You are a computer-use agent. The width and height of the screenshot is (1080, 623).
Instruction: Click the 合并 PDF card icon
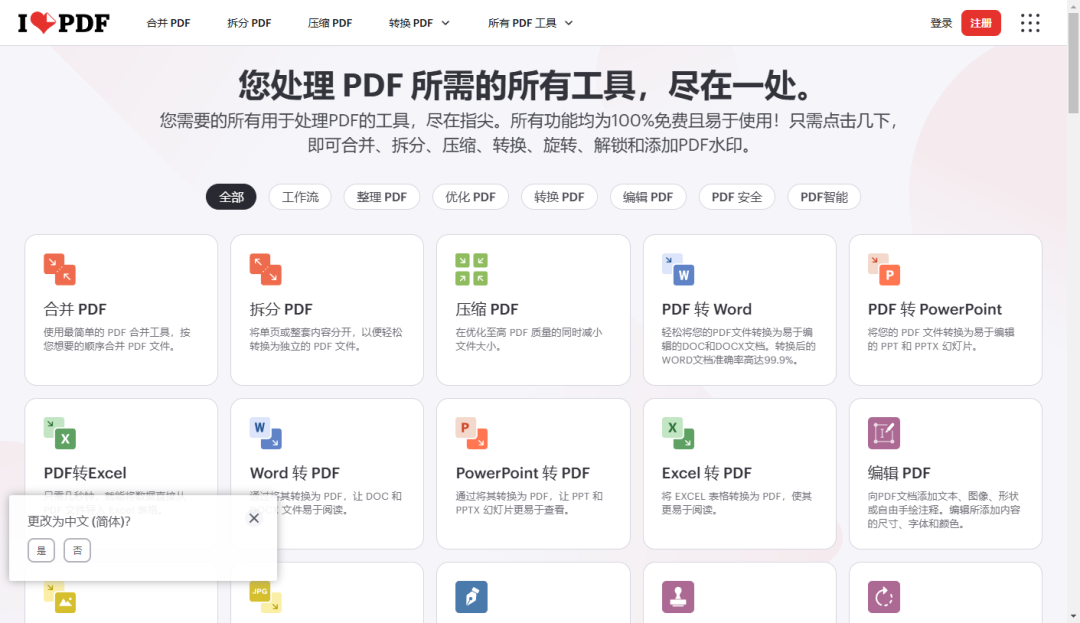[x=60, y=269]
